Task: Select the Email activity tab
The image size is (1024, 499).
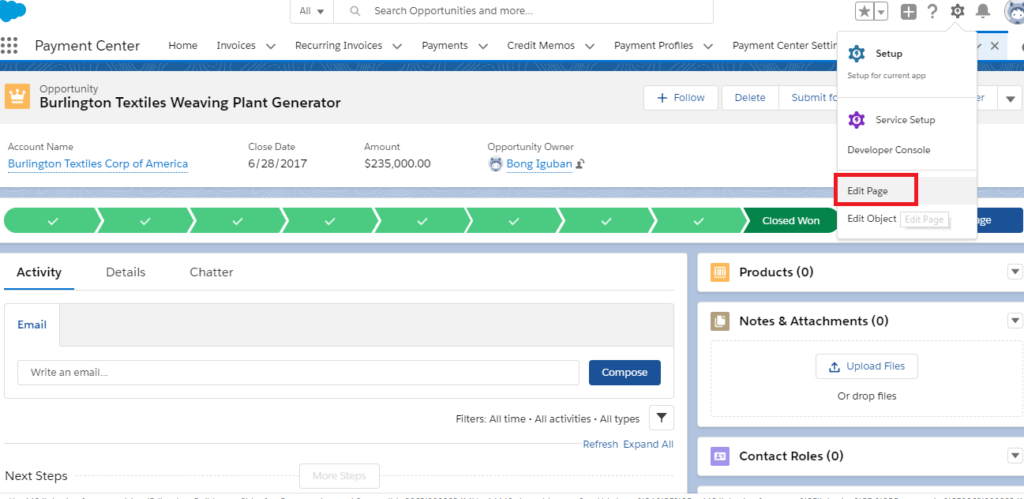Action: [32, 325]
